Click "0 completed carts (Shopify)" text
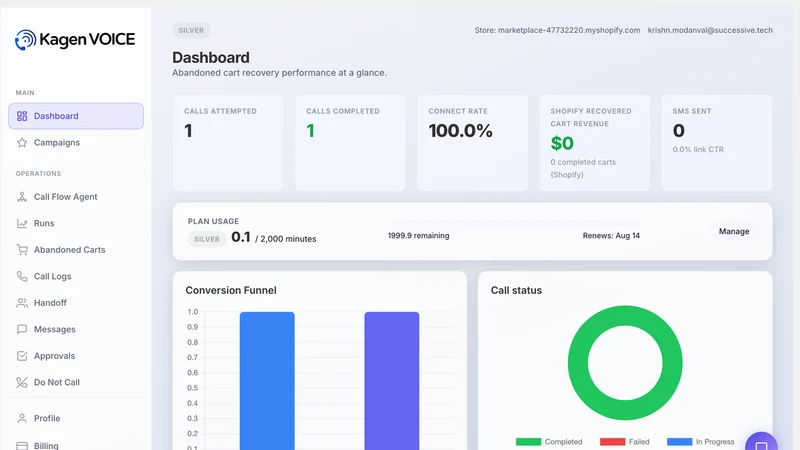The width and height of the screenshot is (800, 450). tap(583, 168)
